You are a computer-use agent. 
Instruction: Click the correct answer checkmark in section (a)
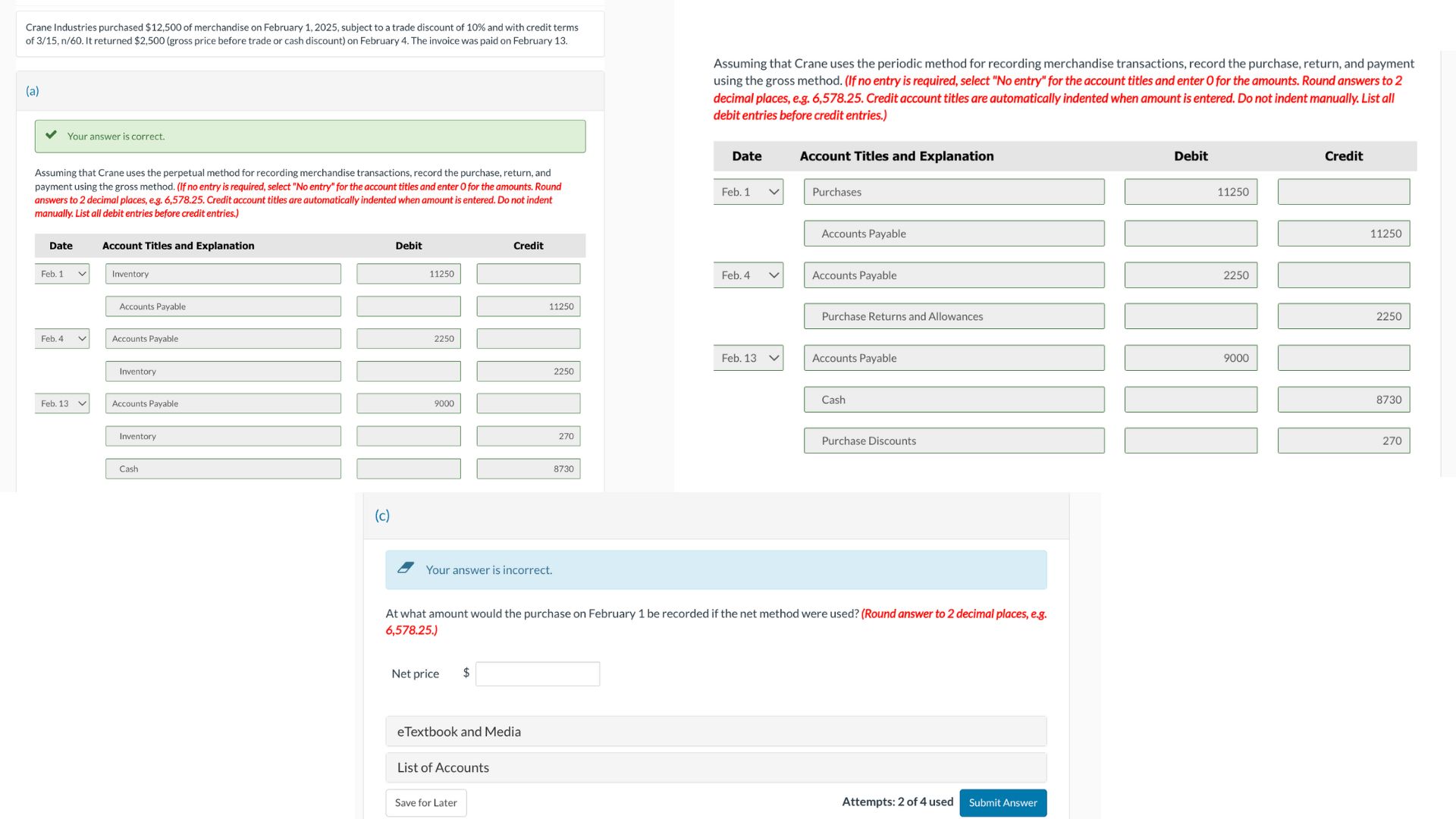(52, 135)
